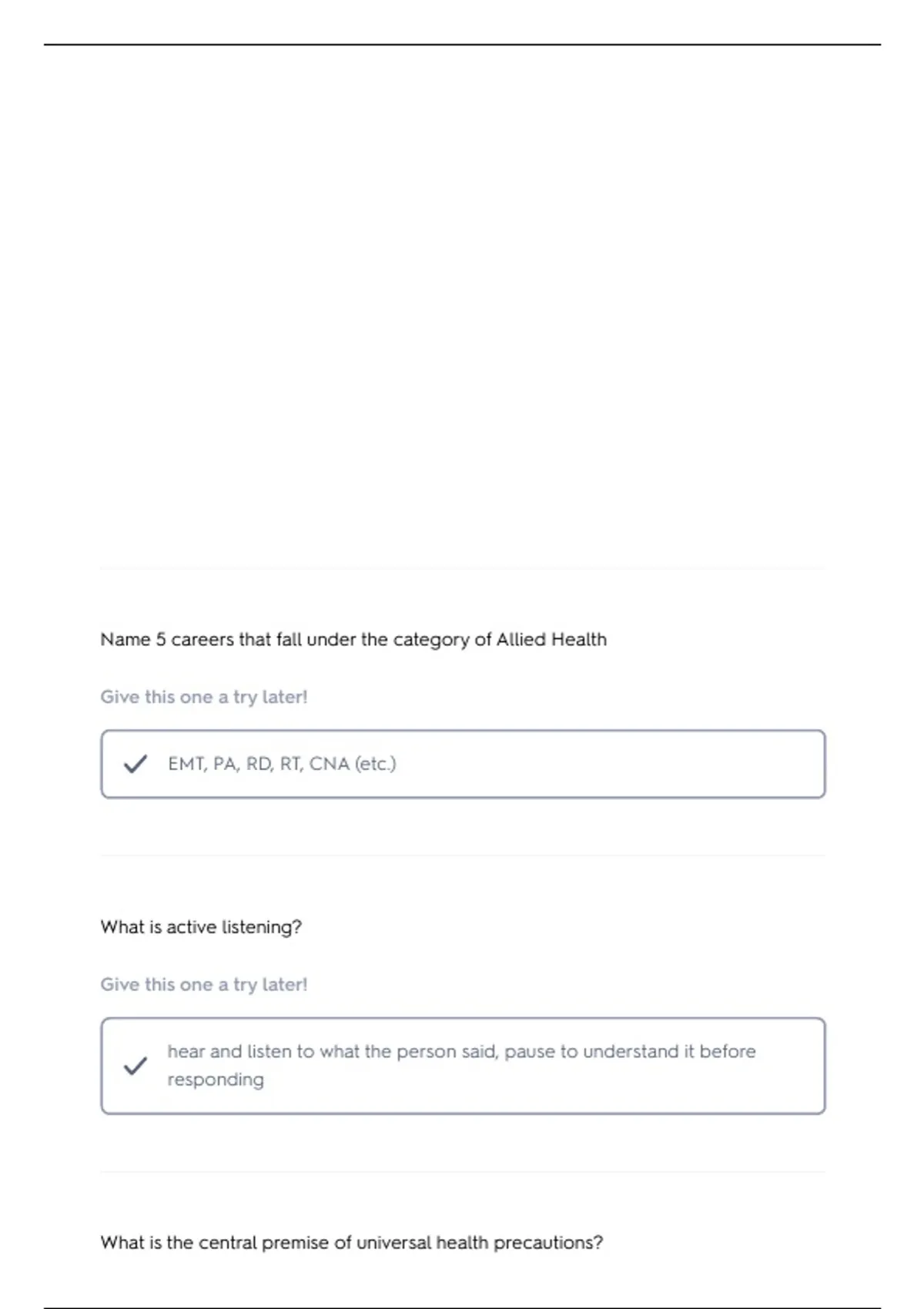Click the text 'EMT, PA, RD, RT, CNA (etc.)'
This screenshot has width=924, height=1309.
pyautogui.click(x=282, y=764)
